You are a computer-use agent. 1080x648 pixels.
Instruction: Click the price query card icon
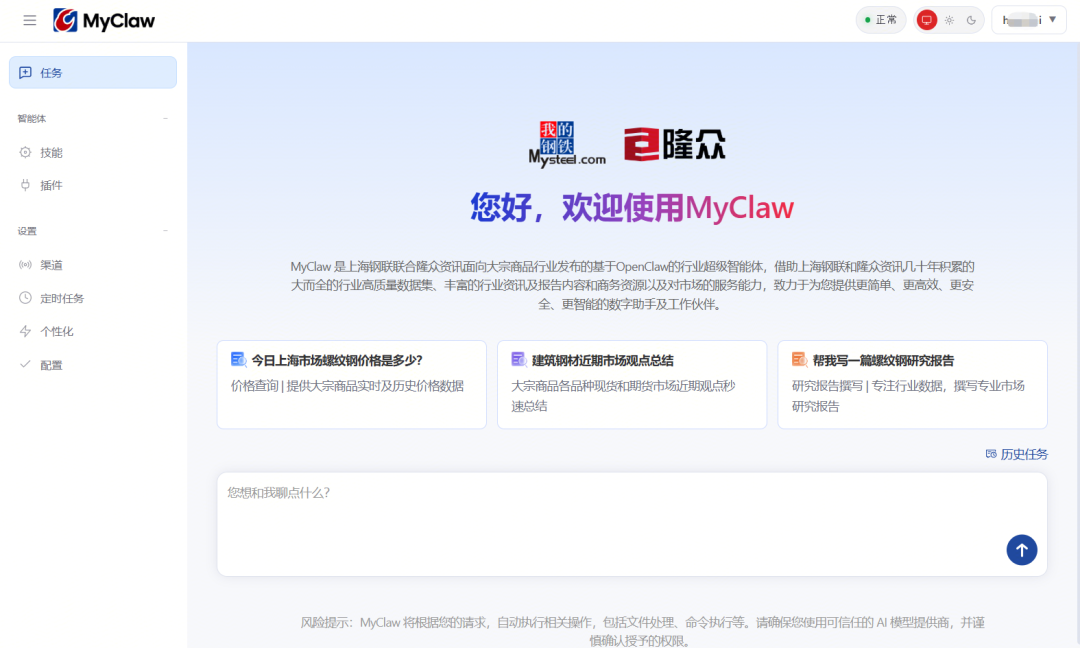238,359
